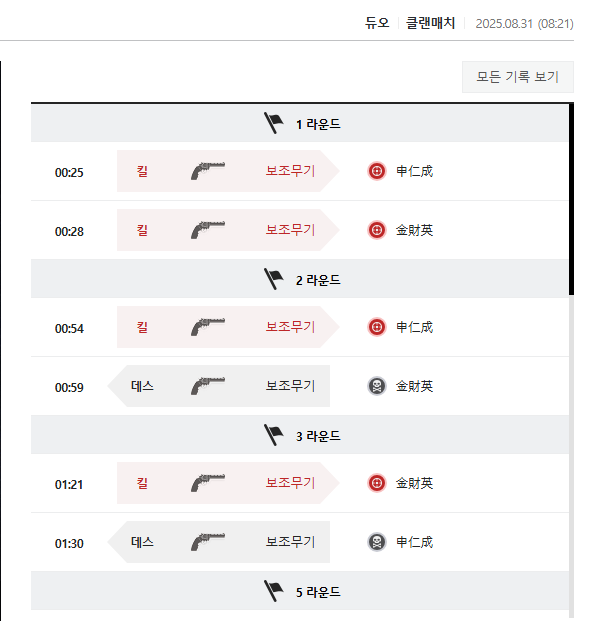
Task: Click the flag icon beside 5 라운드
Action: [274, 591]
